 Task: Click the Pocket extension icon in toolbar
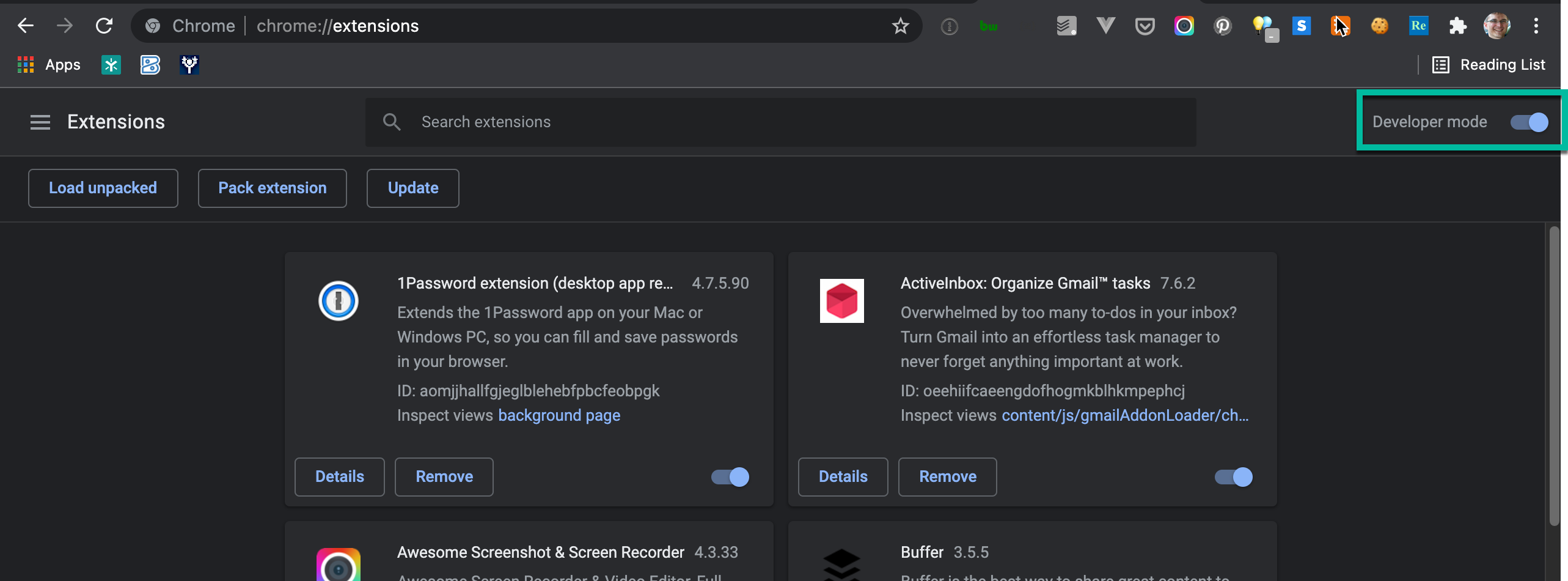(1145, 26)
